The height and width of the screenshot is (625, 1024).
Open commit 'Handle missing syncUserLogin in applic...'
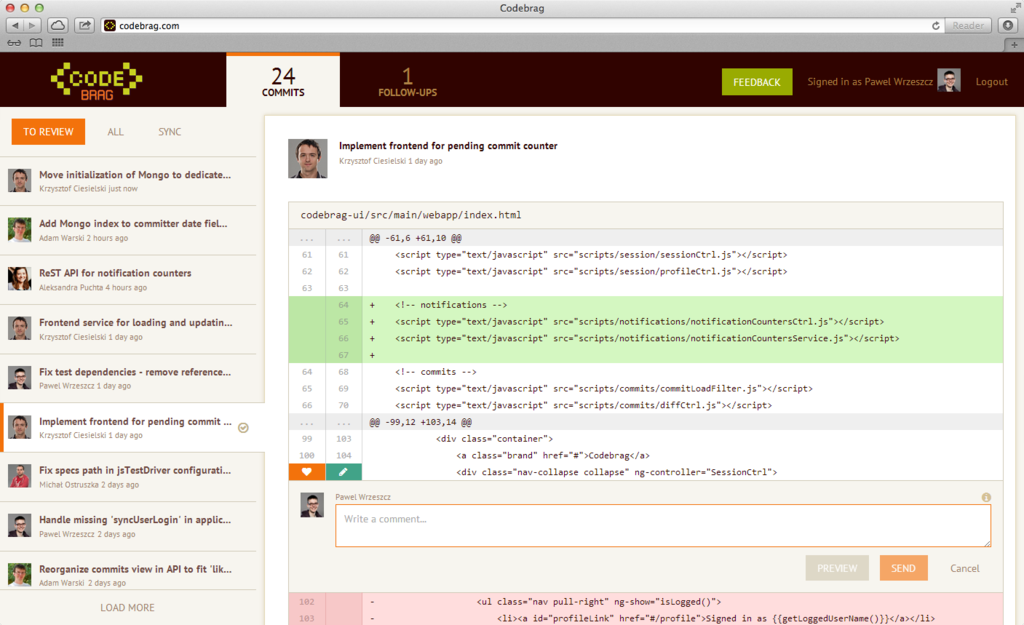coord(128,526)
